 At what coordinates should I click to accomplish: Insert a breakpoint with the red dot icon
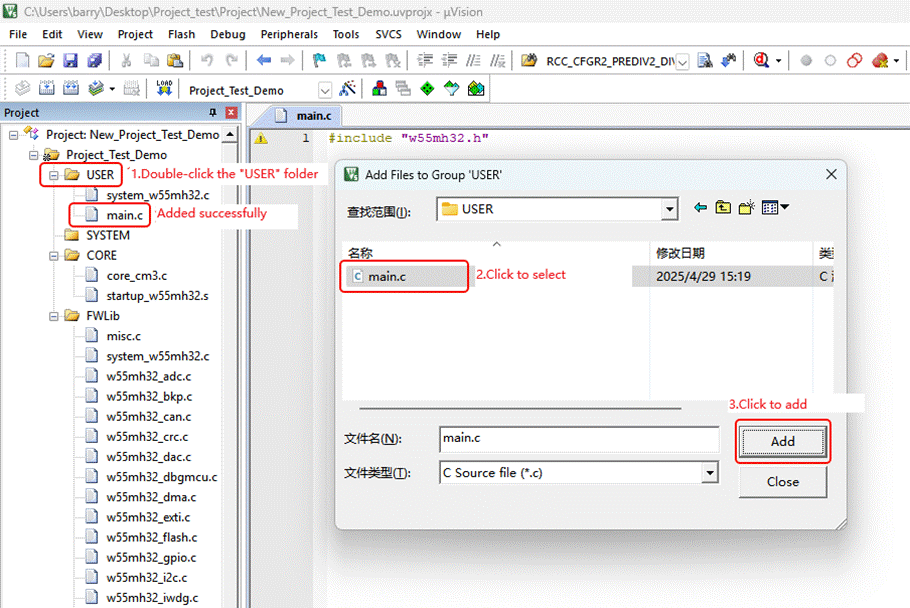pyautogui.click(x=806, y=60)
